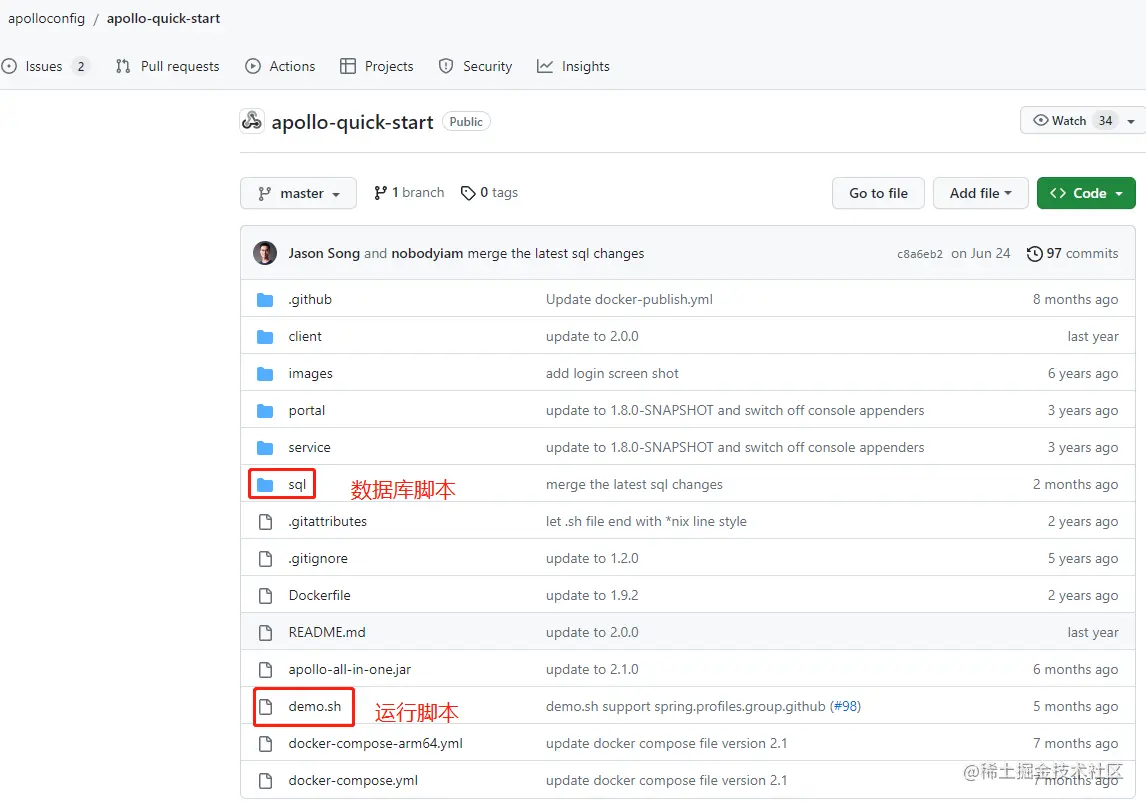Open the .gitattributes file name

[x=327, y=522]
